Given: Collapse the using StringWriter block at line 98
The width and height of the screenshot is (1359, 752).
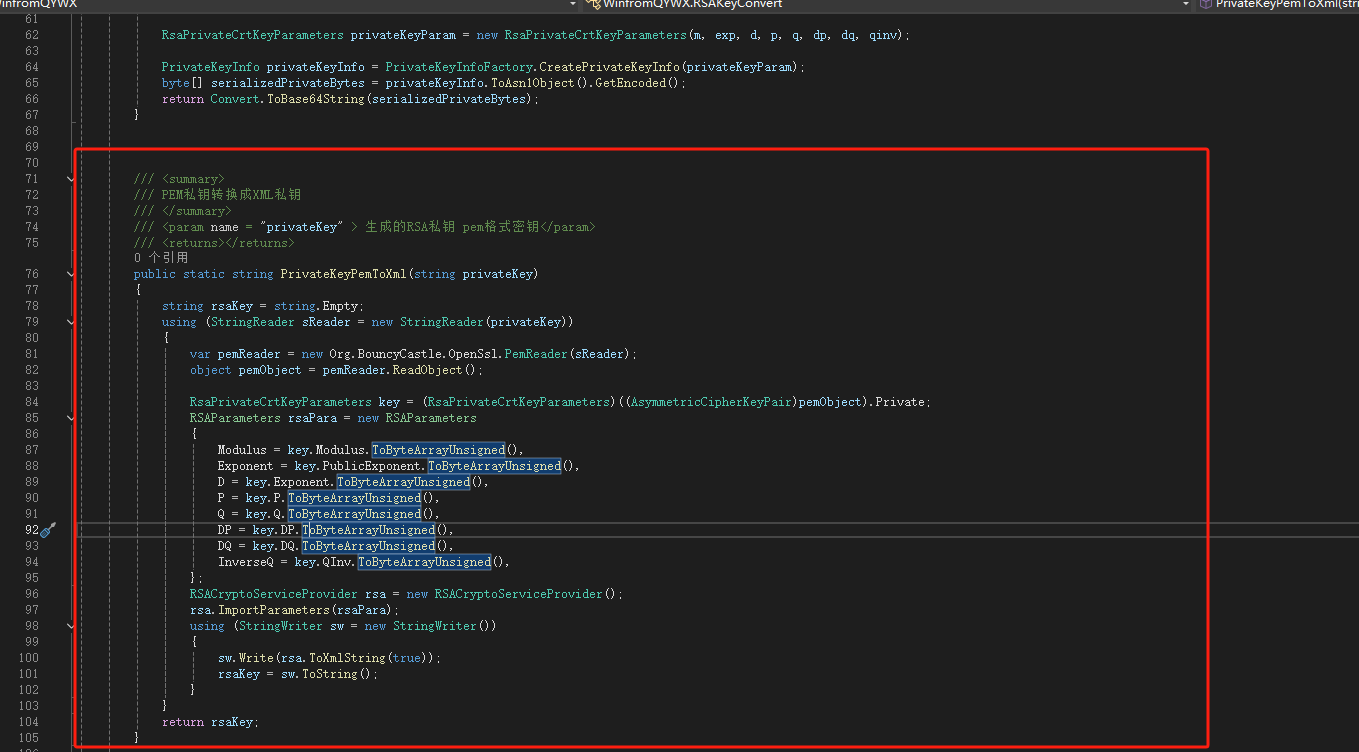Looking at the screenshot, I should point(70,626).
